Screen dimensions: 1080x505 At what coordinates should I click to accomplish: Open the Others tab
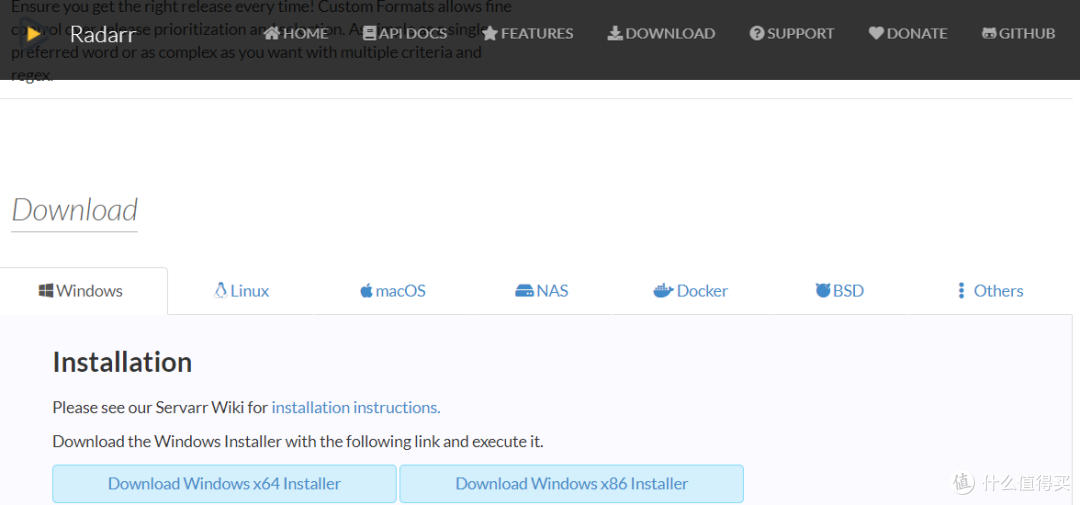[989, 291]
